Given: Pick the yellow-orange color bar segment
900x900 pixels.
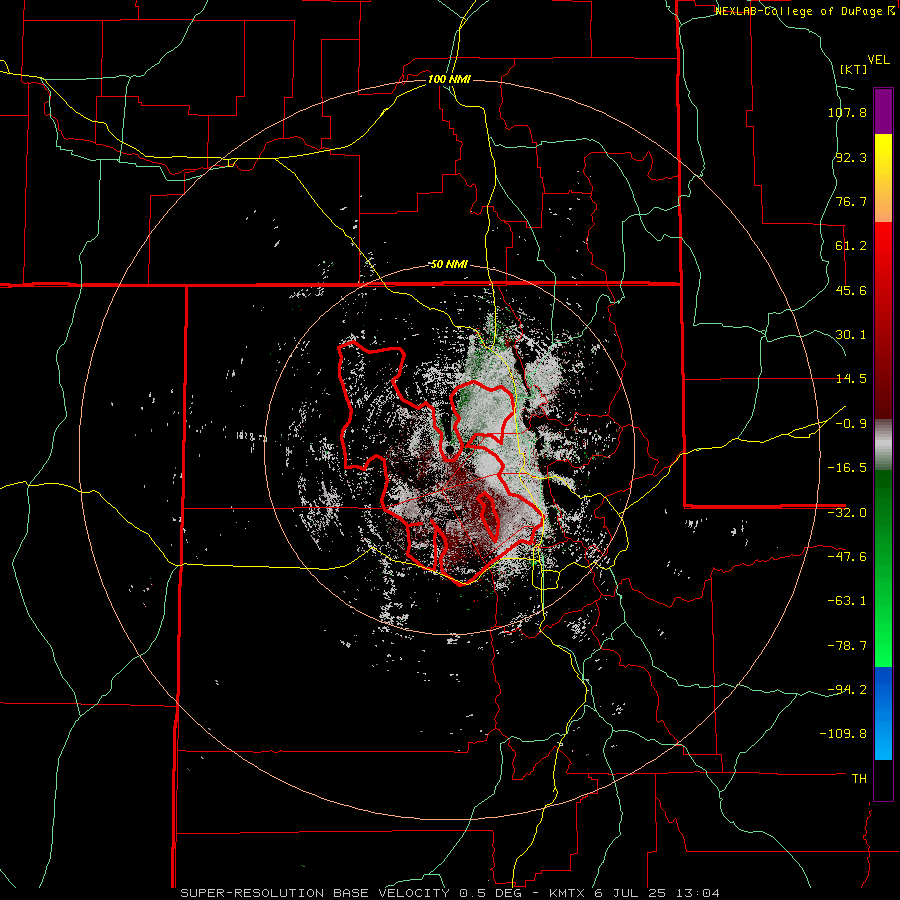Looking at the screenshot, I should click(x=883, y=179).
